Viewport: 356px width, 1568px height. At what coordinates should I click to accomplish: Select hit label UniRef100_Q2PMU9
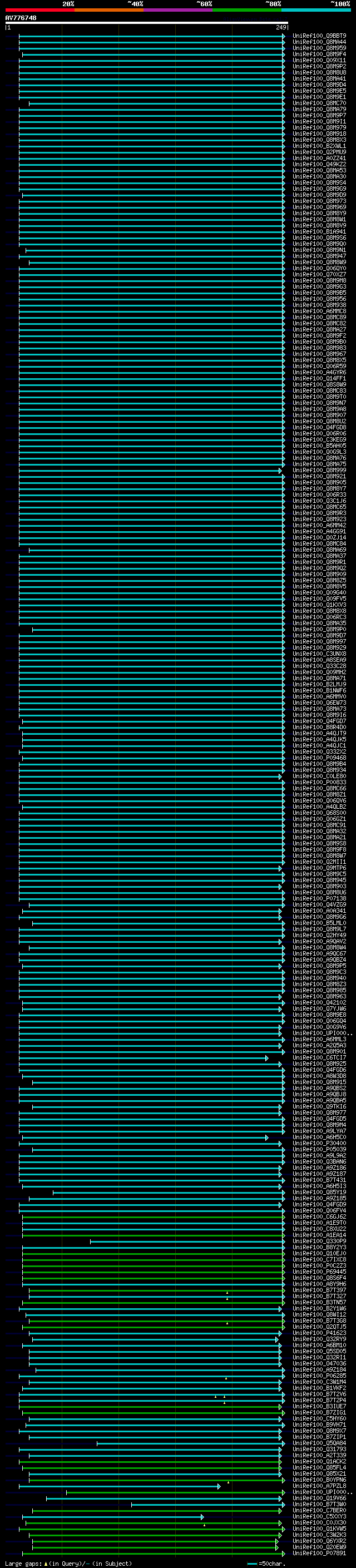coord(319,152)
